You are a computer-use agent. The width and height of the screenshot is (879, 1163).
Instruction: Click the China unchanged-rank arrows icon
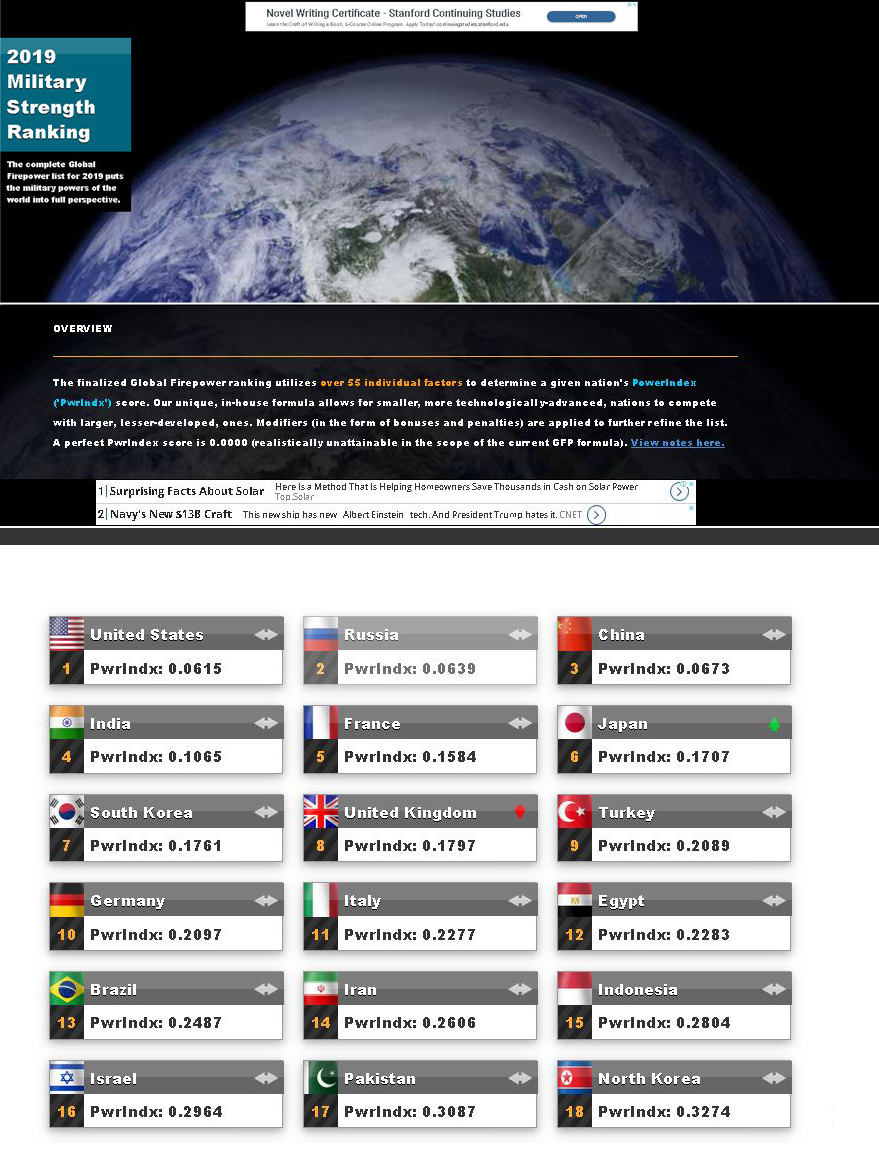pyautogui.click(x=774, y=634)
